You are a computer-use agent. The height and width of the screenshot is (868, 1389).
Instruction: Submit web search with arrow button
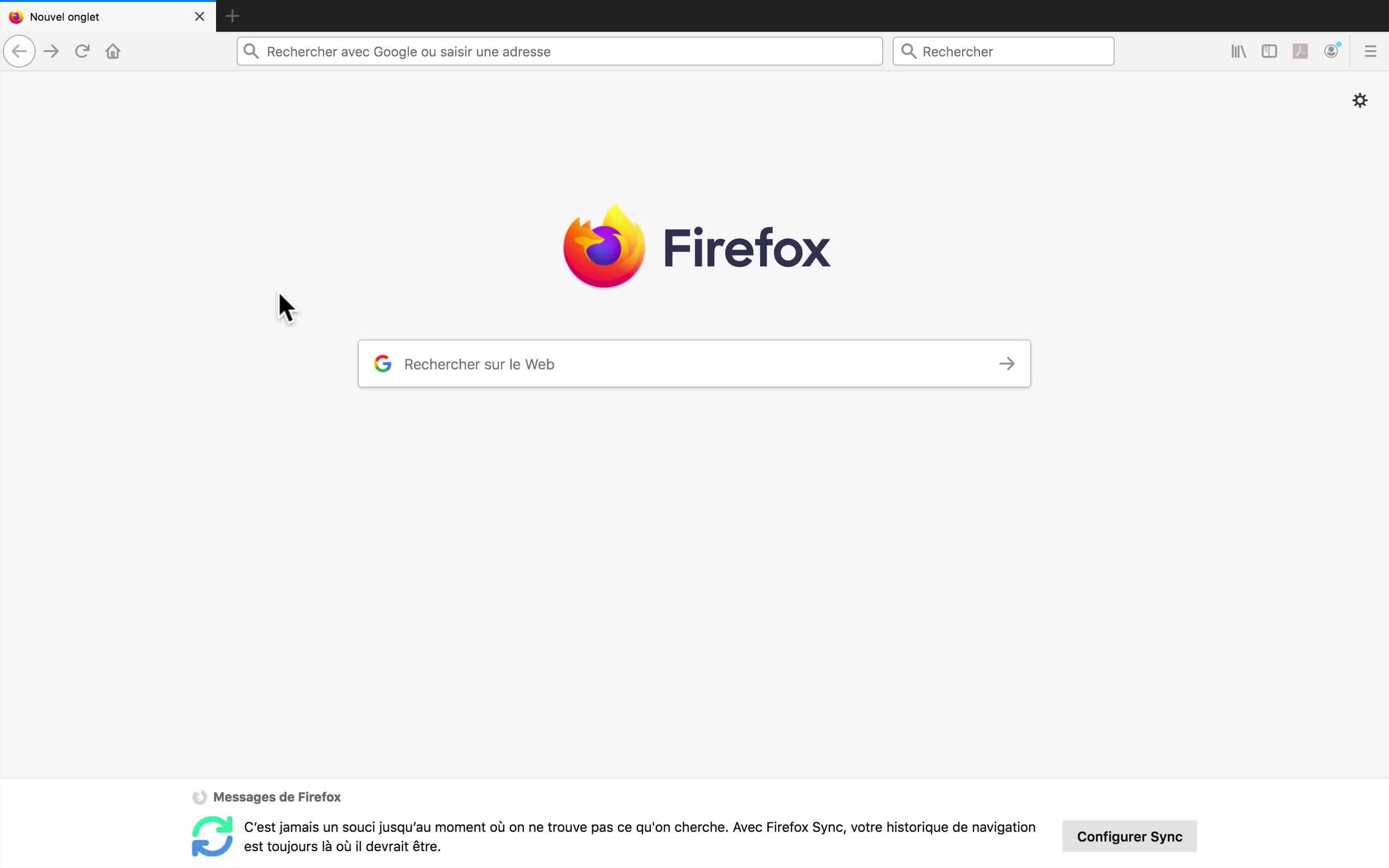pos(1007,364)
